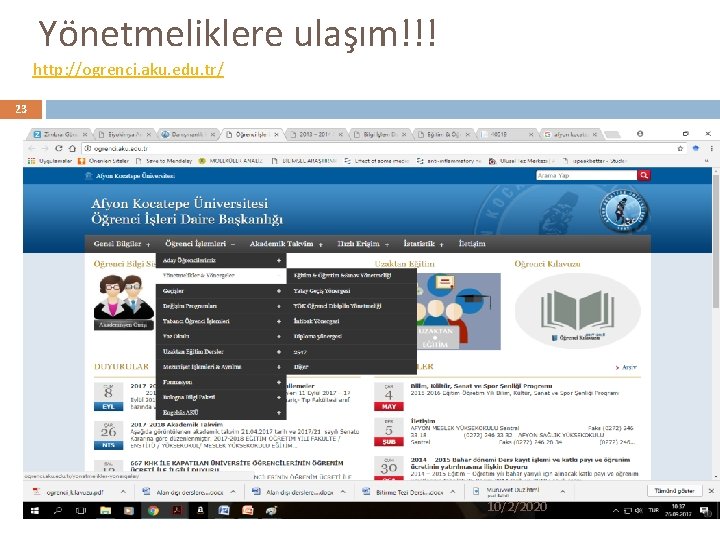Image resolution: width=720 pixels, height=540 pixels.
Task: Open the Uygulamalar apps bookmark
Action: pyautogui.click(x=50, y=161)
